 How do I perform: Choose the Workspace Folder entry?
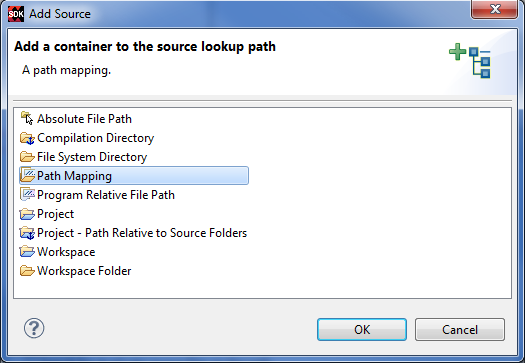84,271
